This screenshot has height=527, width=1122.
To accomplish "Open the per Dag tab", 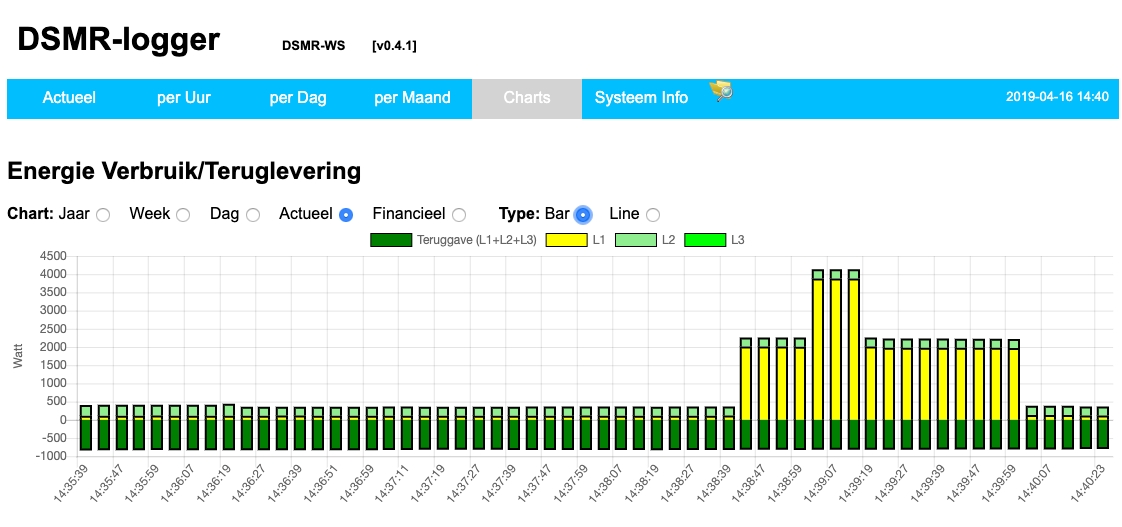I will [298, 98].
